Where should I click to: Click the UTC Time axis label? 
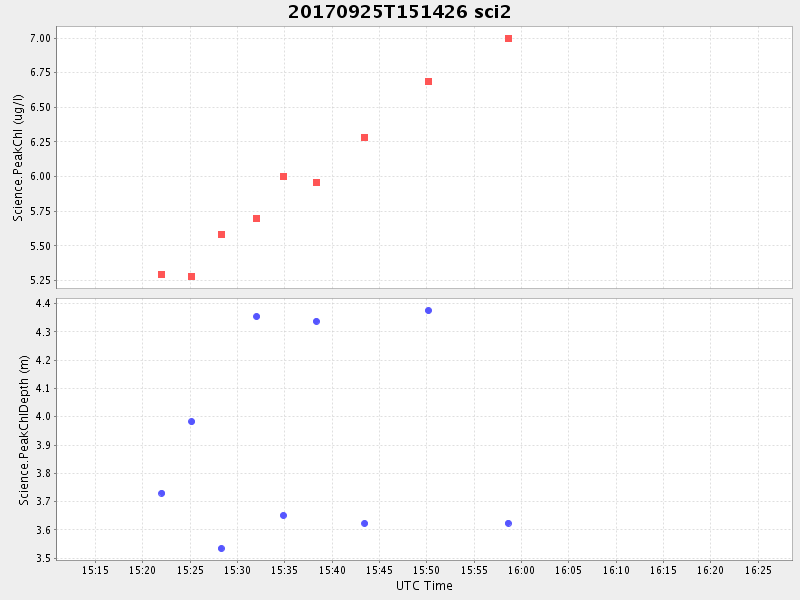(x=424, y=586)
